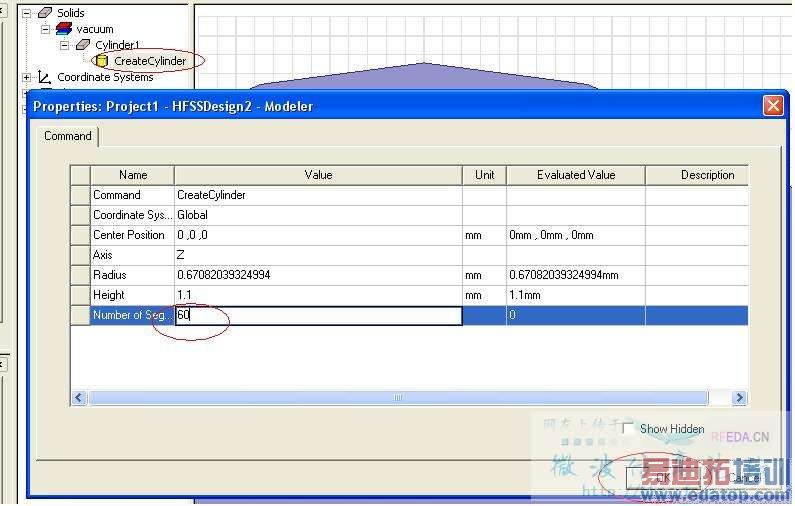Open the Command tab

[68, 136]
